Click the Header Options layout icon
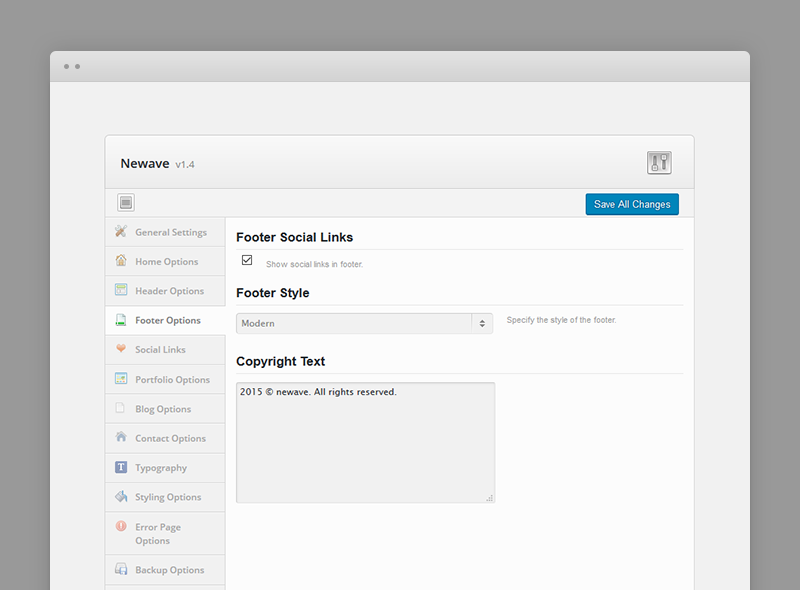 121,290
